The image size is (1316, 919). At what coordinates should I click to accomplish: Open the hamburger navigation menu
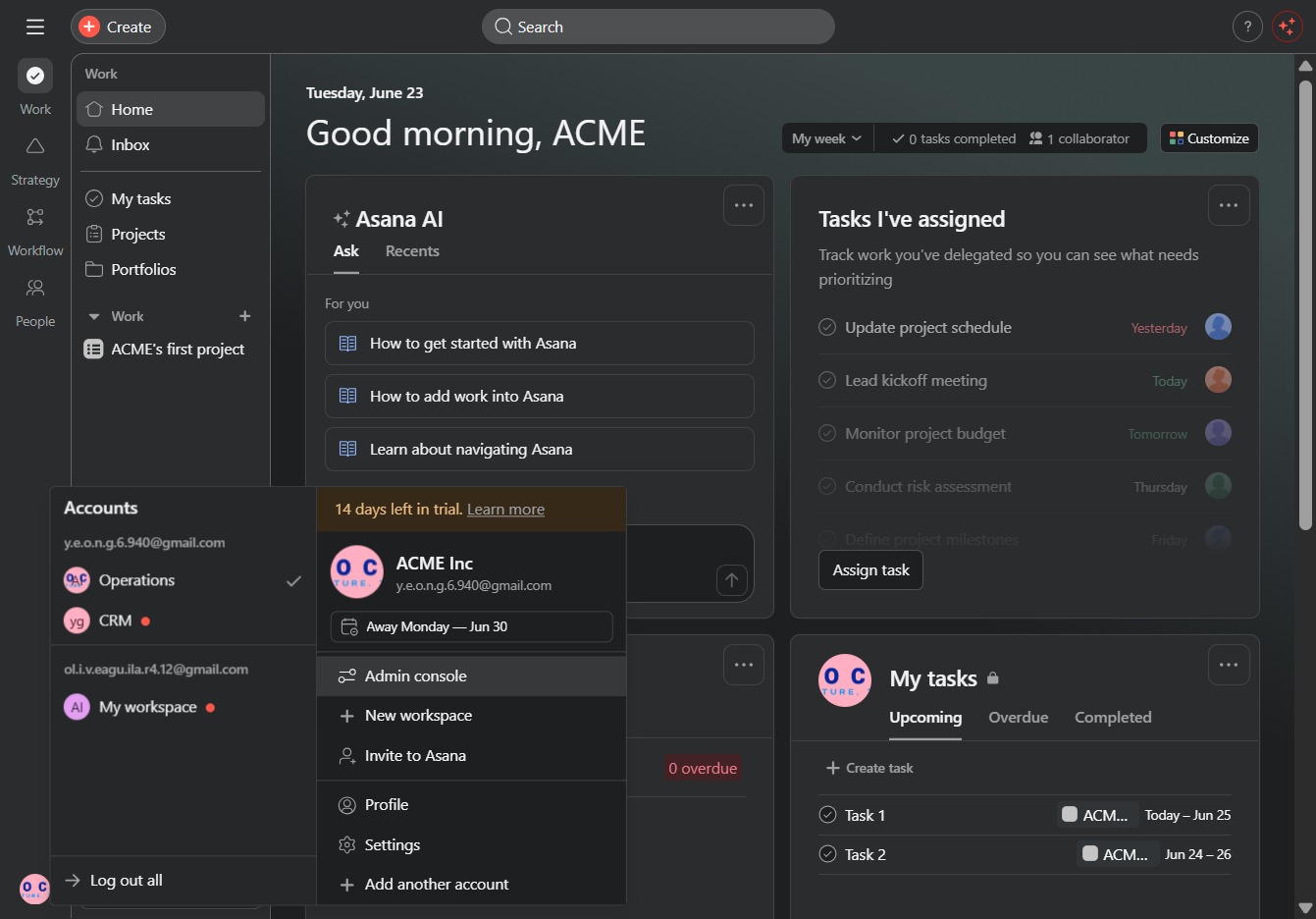click(35, 27)
